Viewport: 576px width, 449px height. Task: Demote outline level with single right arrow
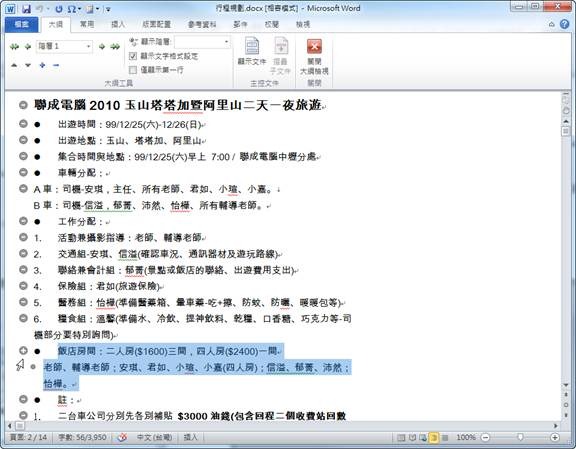[102, 47]
